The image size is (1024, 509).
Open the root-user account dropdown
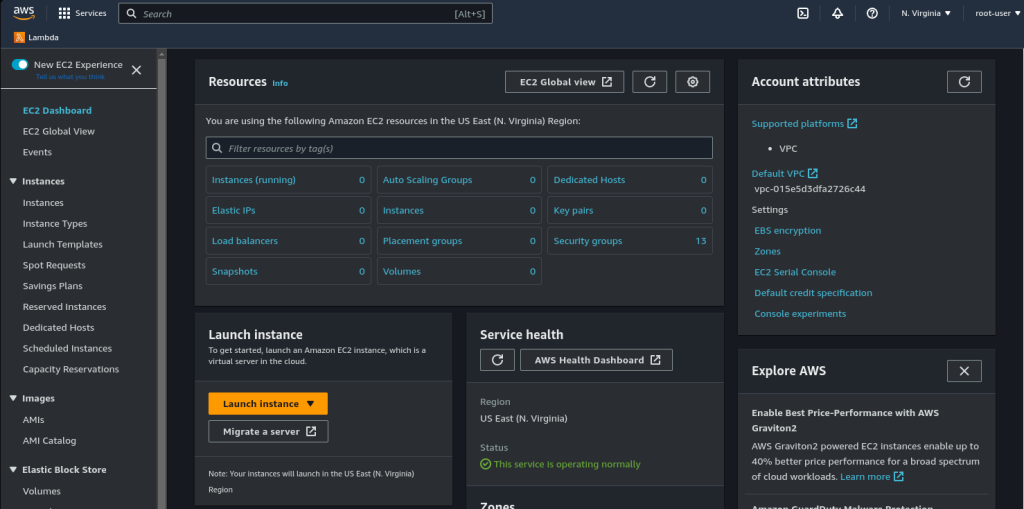click(997, 13)
